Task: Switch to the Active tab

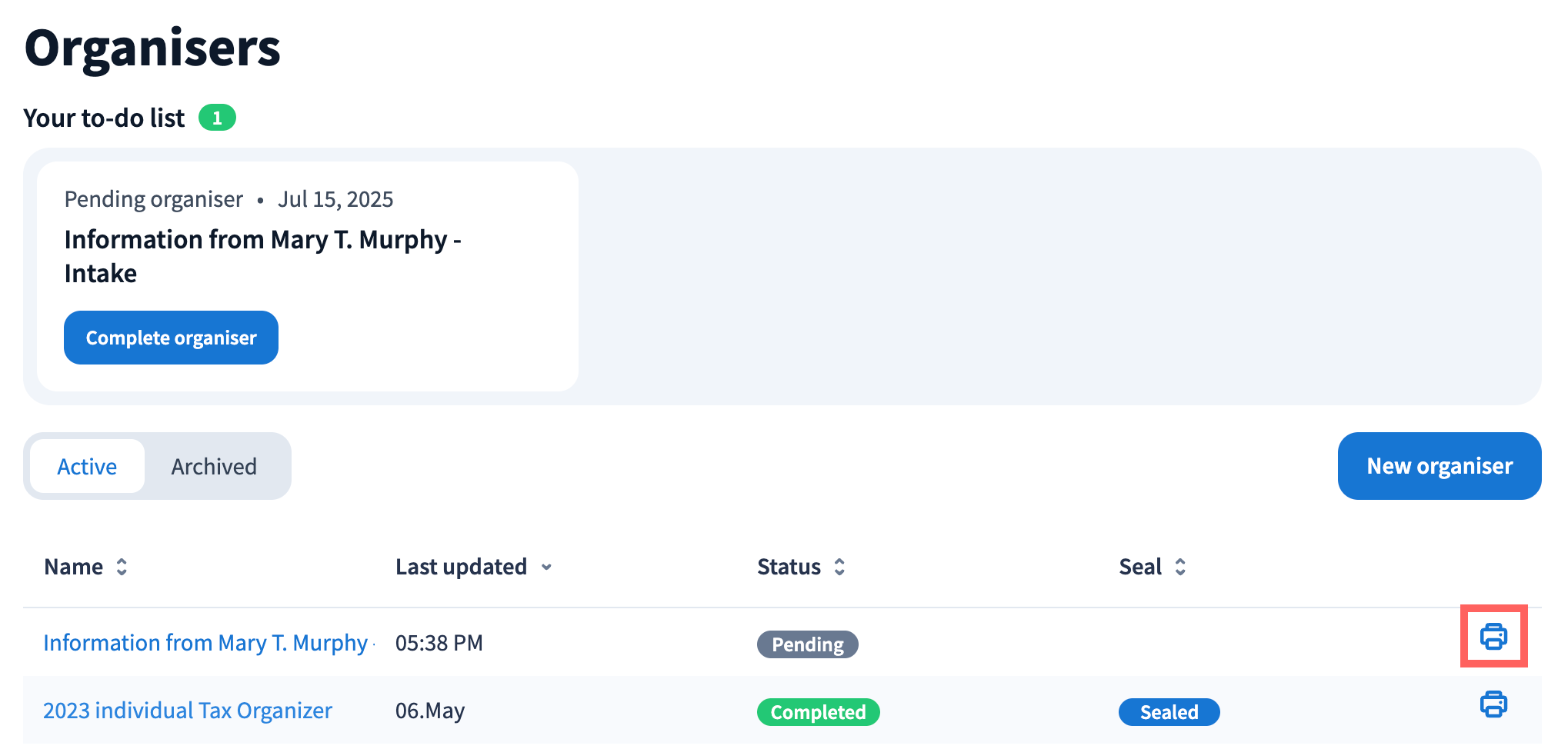Action: [87, 467]
